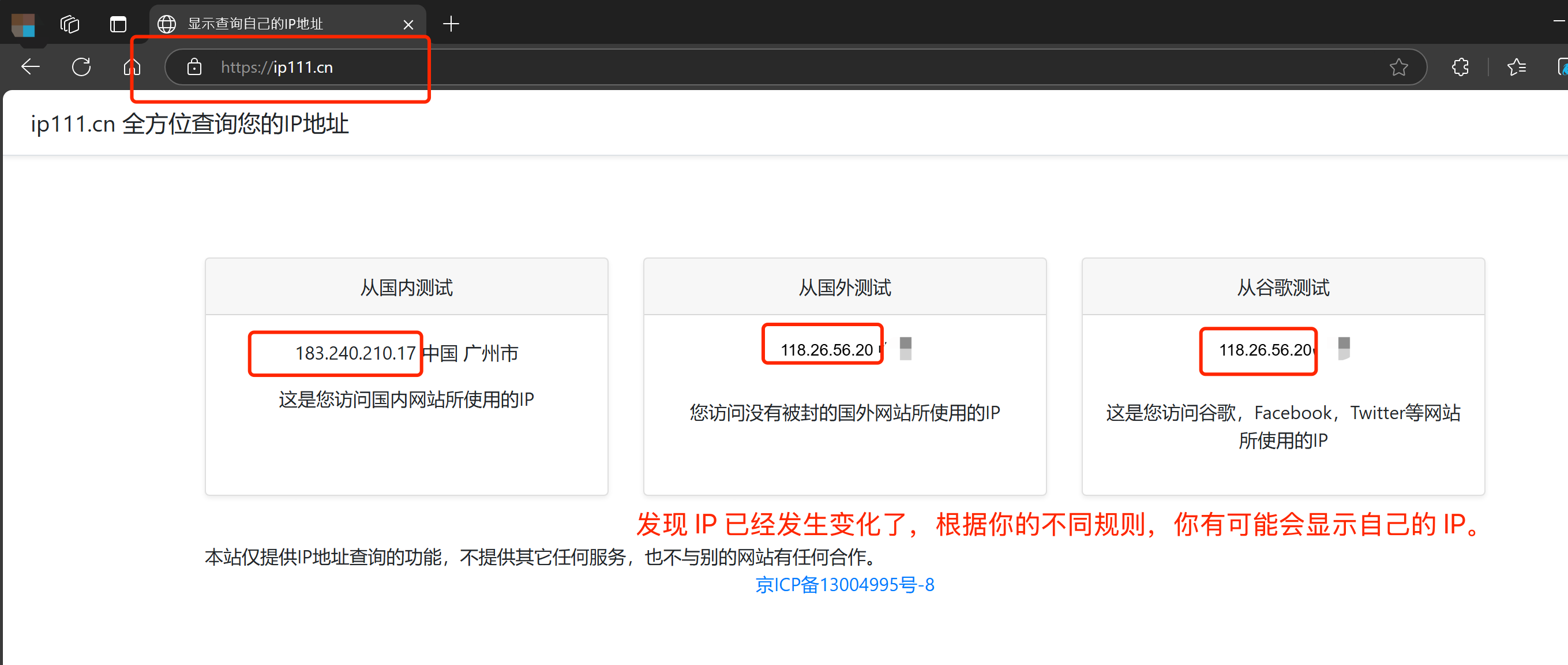Click the 118.26.56.20 IP under 从国外测试
Viewport: 1568px width, 665px height.
click(827, 350)
